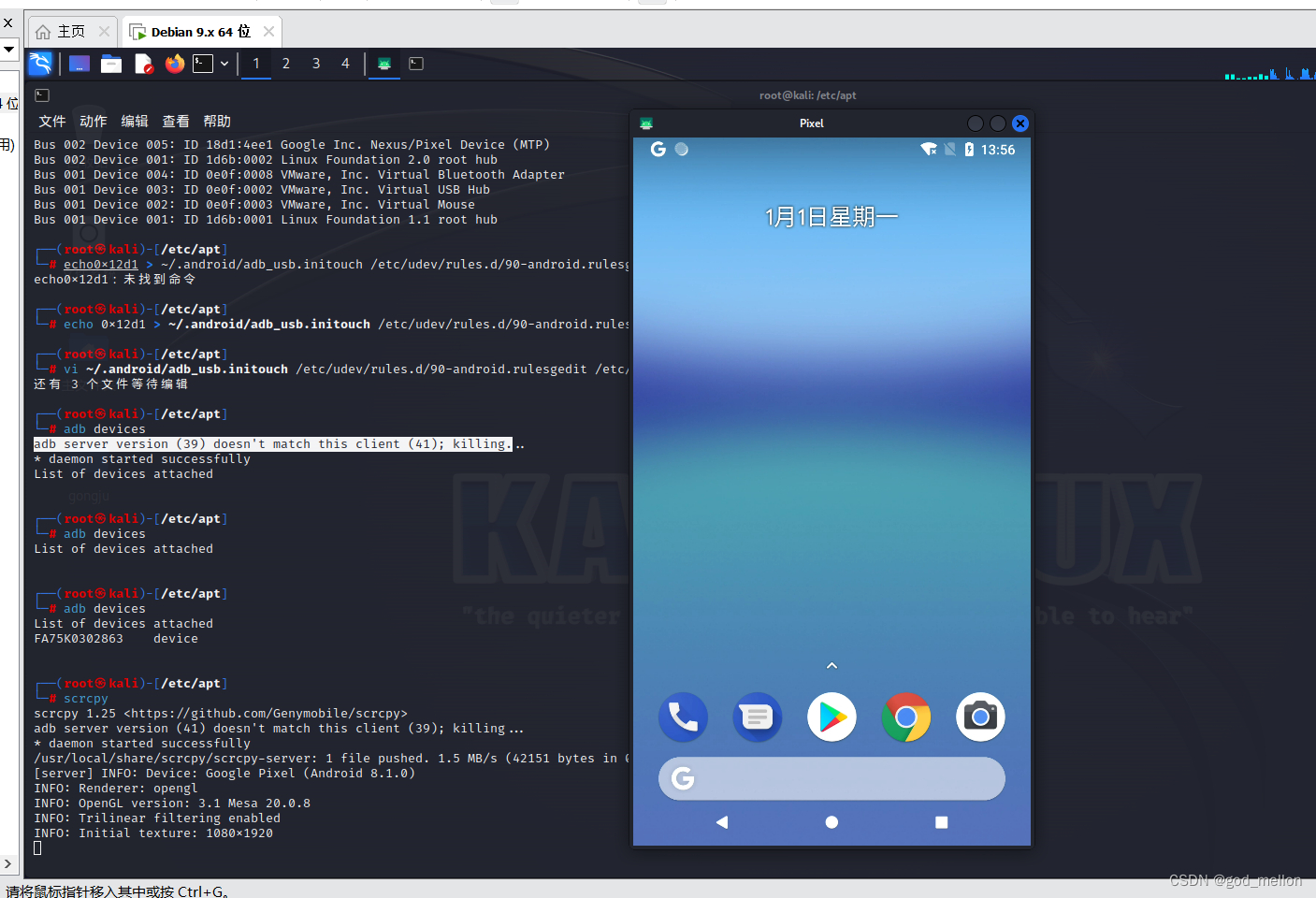
Task: Open the 帮助 menu in terminal
Action: point(217,122)
